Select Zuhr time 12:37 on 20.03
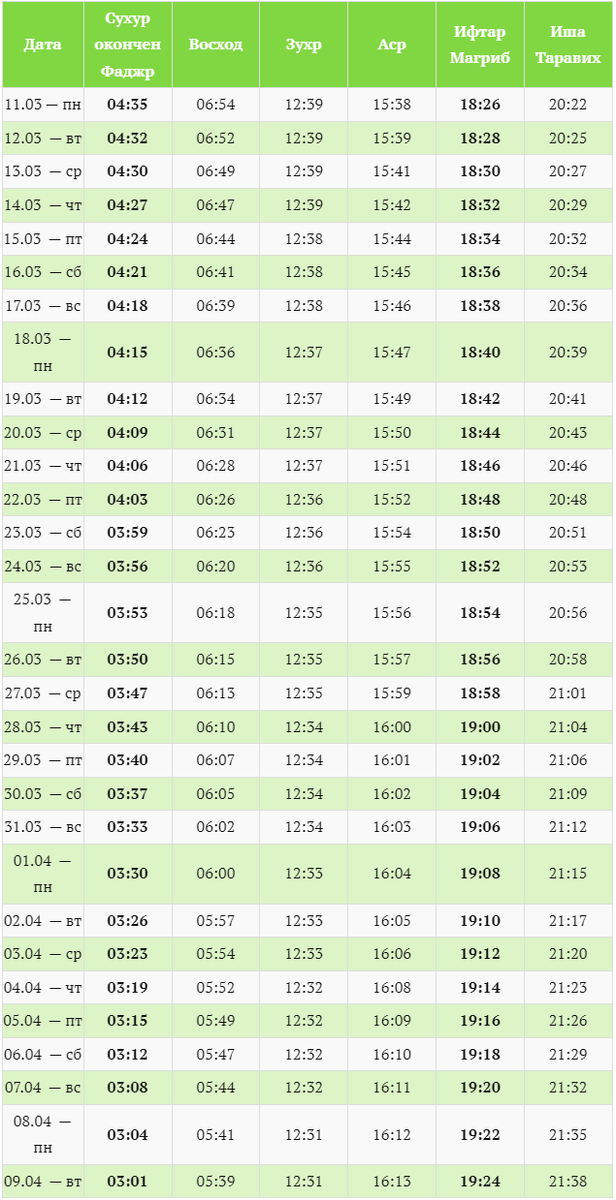 [304, 432]
